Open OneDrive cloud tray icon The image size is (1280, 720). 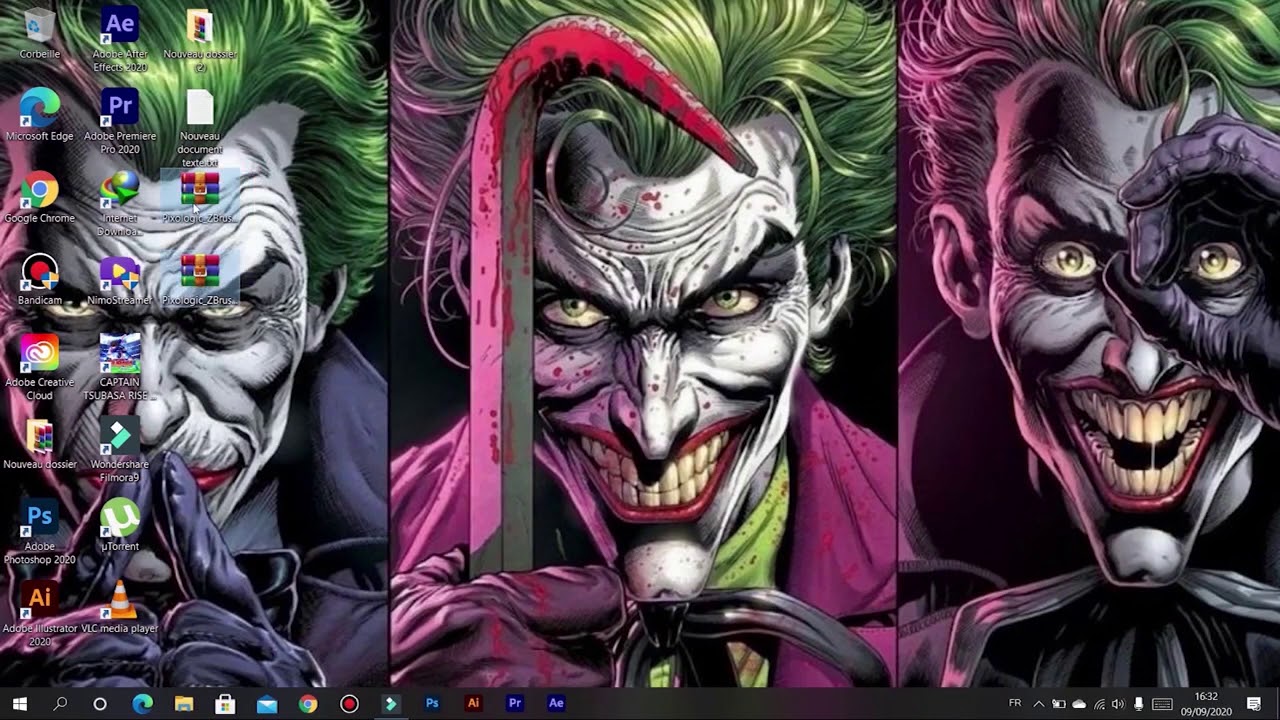click(1078, 704)
